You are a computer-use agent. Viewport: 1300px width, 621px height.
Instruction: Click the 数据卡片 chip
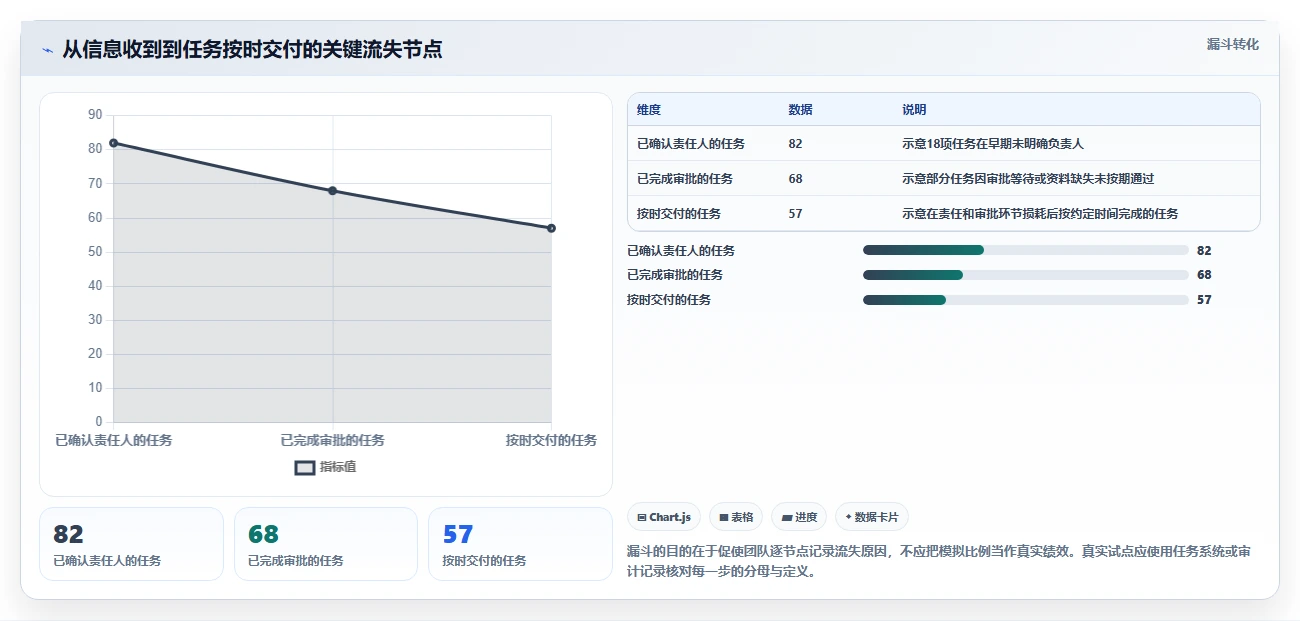[x=872, y=517]
